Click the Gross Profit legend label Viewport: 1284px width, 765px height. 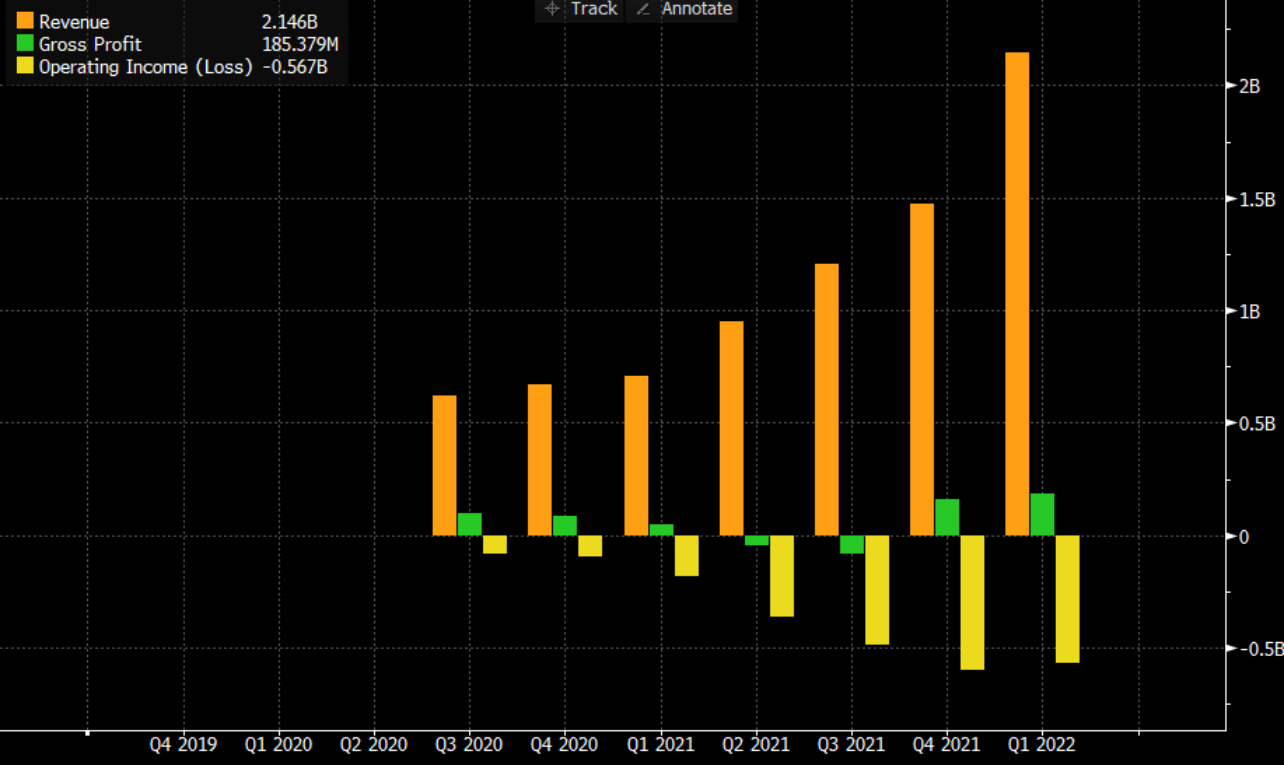pyautogui.click(x=90, y=44)
